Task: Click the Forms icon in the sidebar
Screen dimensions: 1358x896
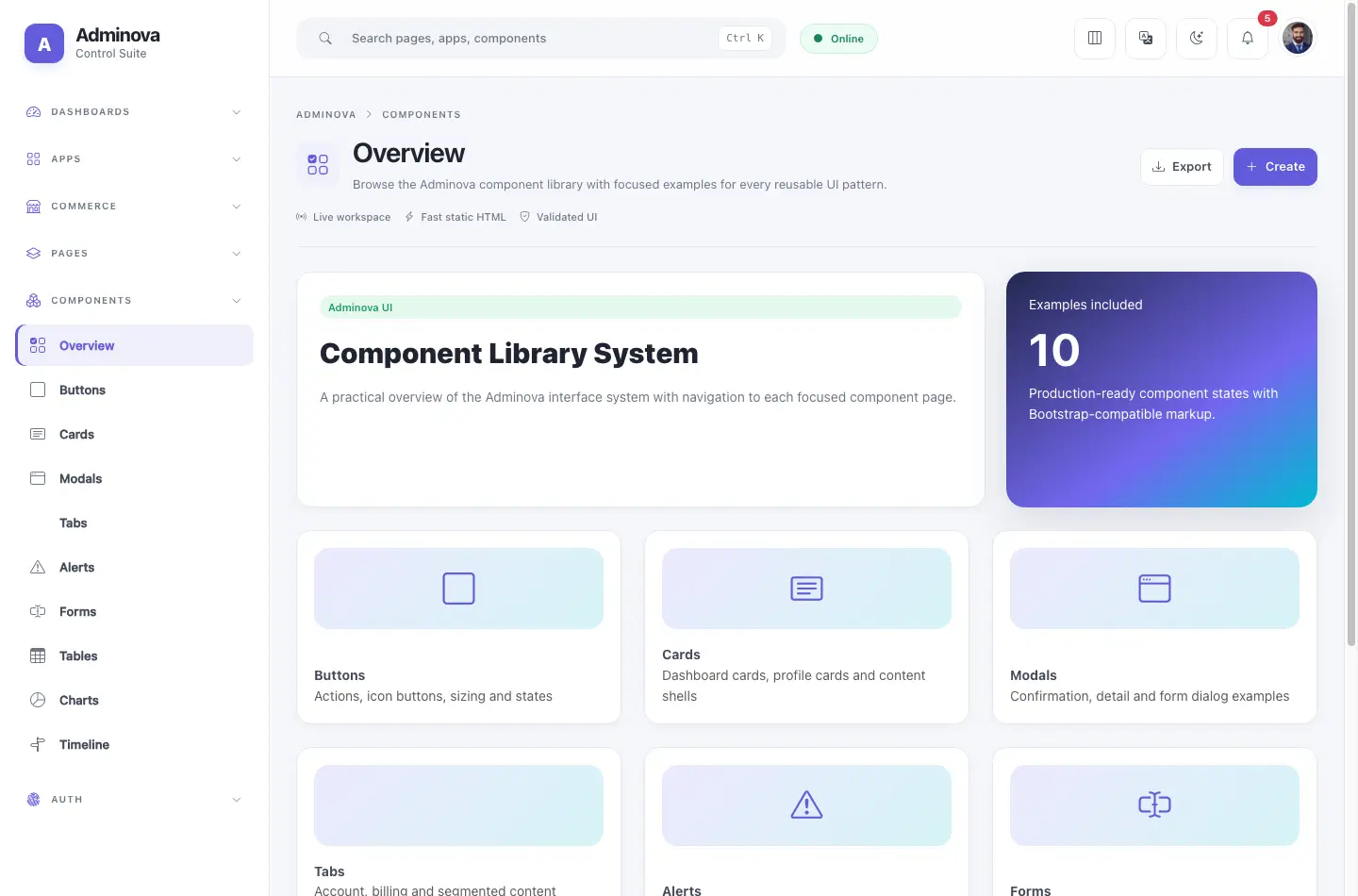Action: click(38, 611)
